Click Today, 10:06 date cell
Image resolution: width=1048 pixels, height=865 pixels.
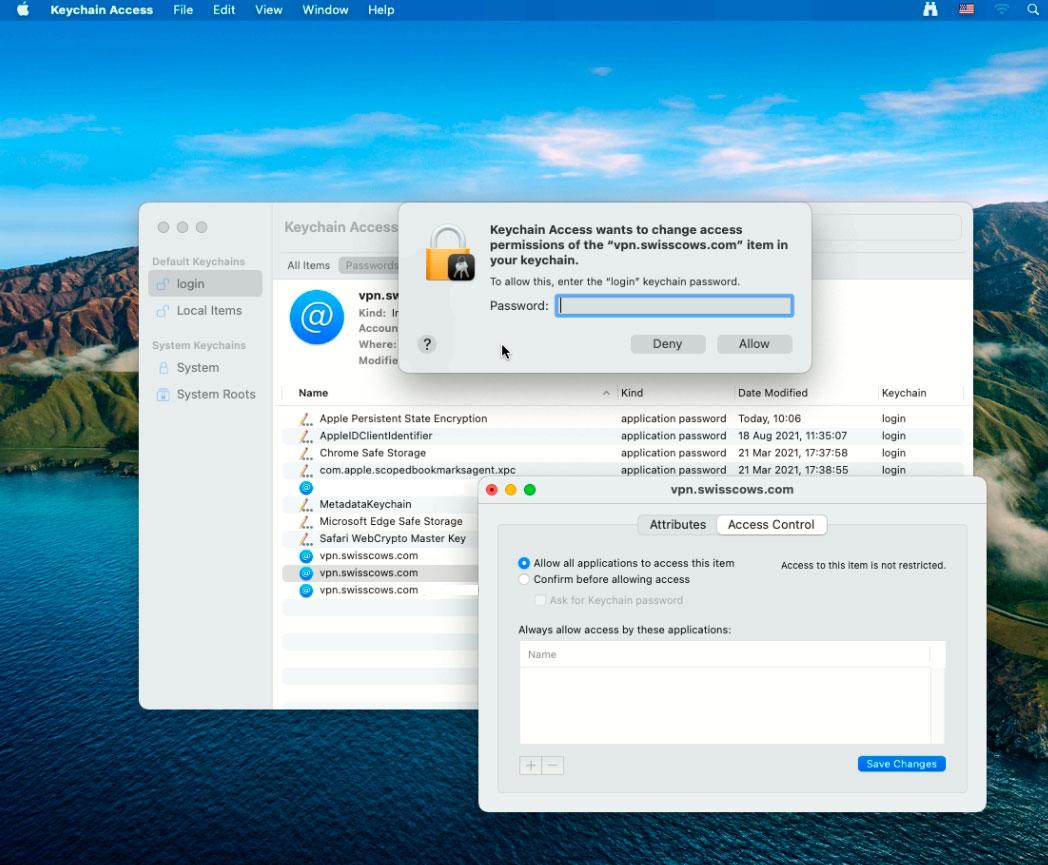(x=769, y=418)
